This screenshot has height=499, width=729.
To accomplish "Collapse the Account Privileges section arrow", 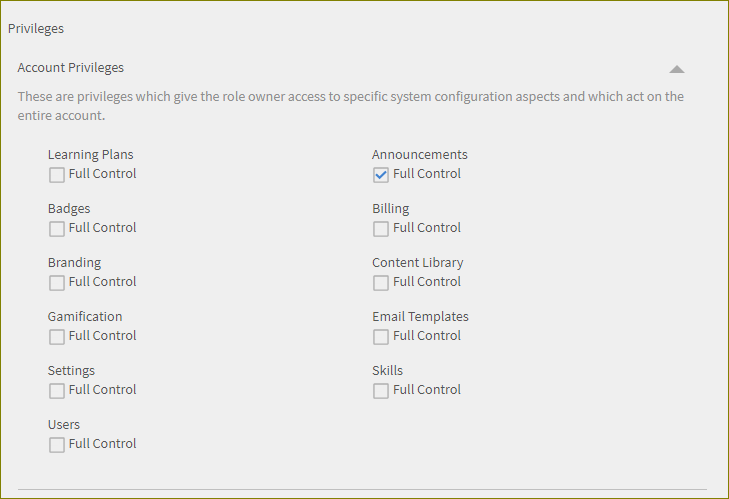I will [x=677, y=69].
